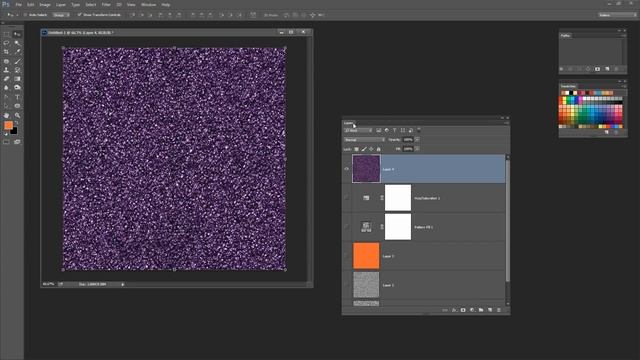
Task: Select the purple Layer 4 thumbnail
Action: [366, 169]
